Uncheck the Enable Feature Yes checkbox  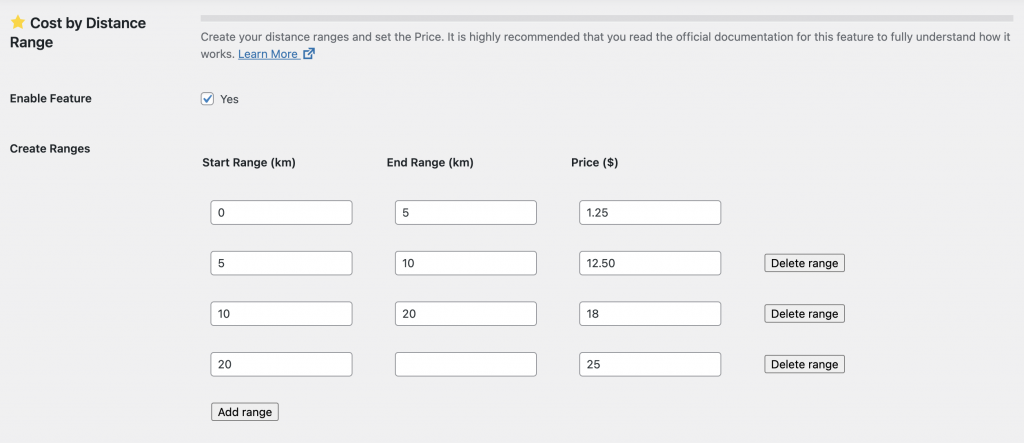coord(208,98)
